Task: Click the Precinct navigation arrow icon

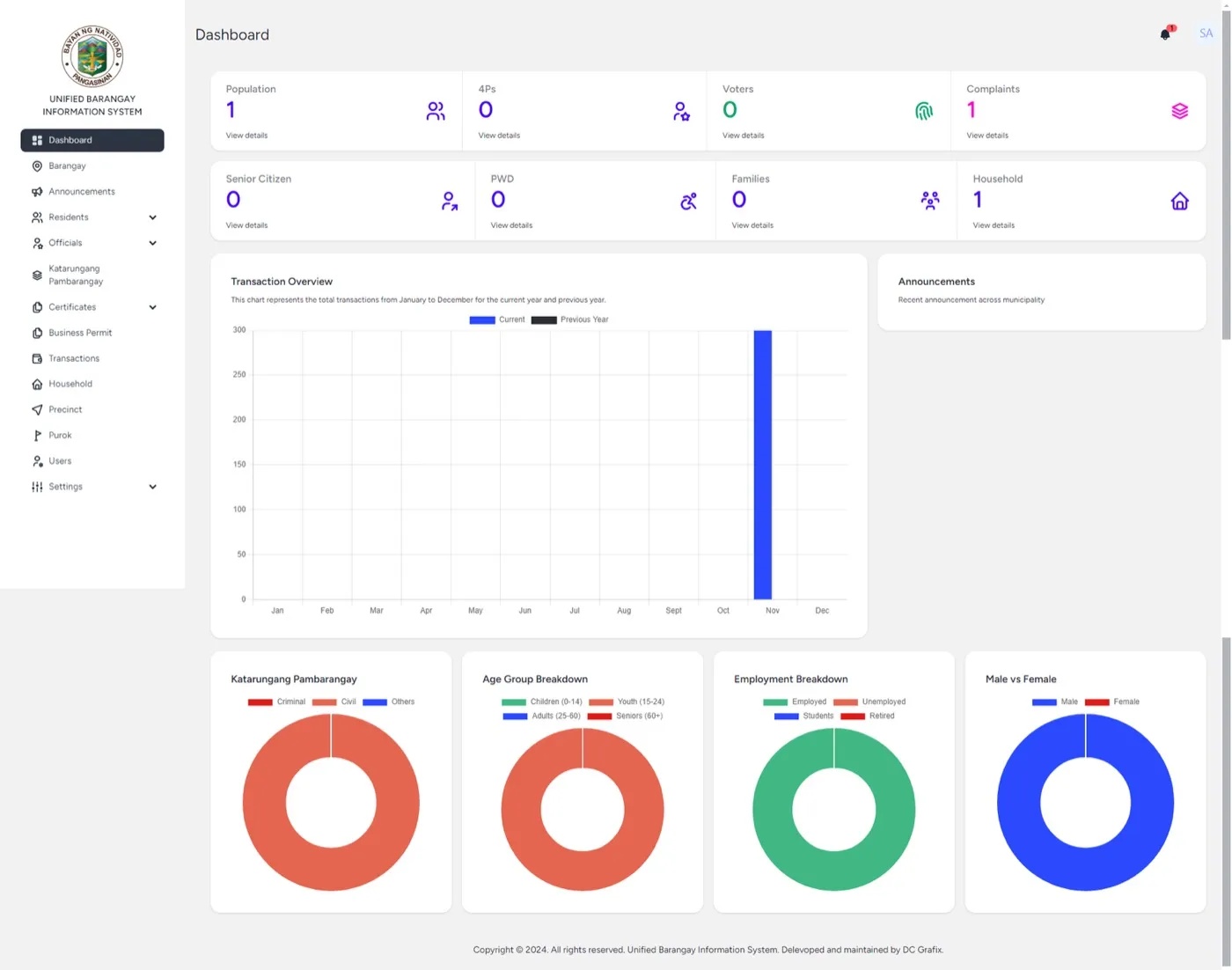Action: point(37,409)
